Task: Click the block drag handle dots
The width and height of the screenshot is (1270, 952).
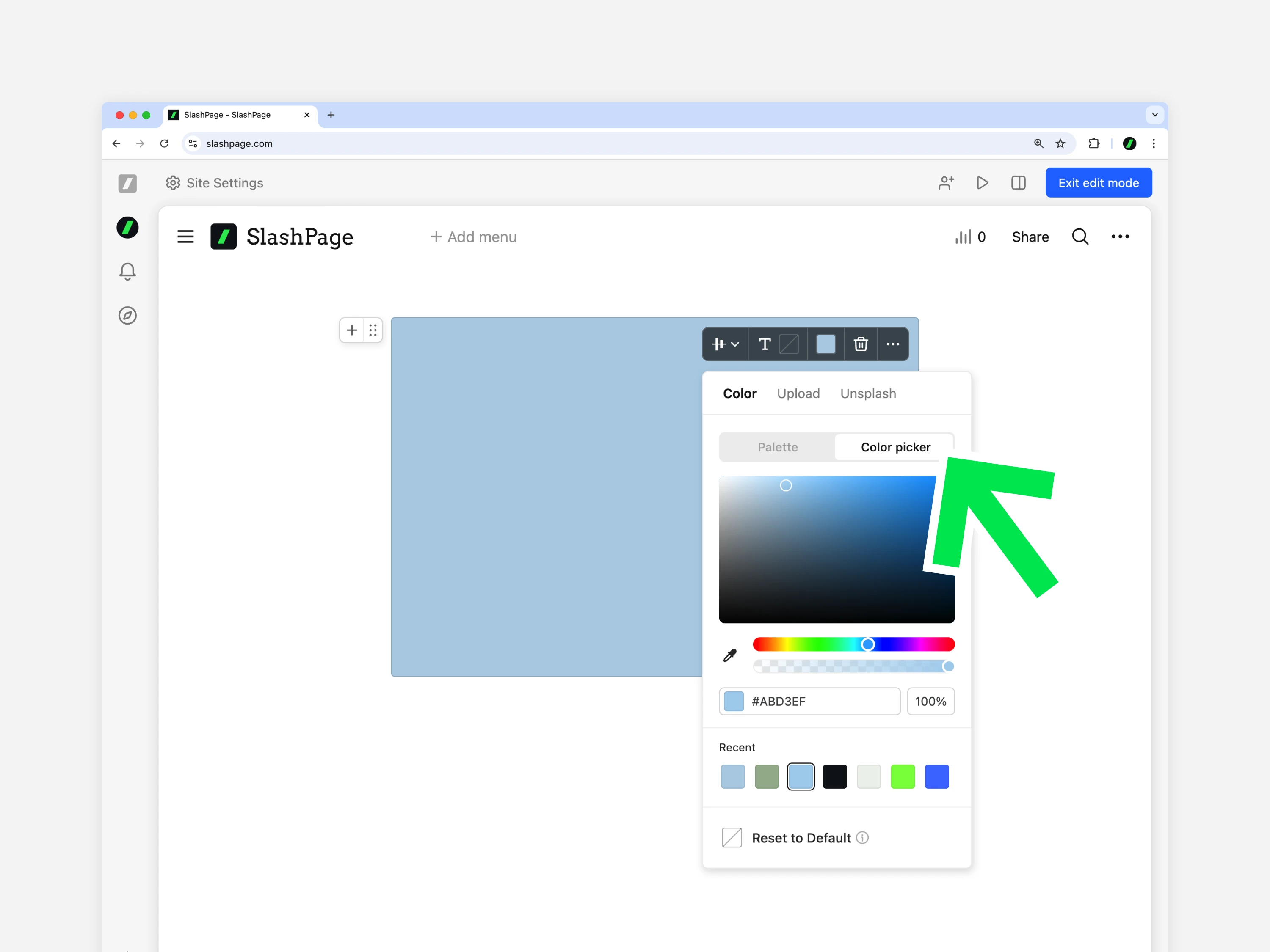Action: click(x=373, y=330)
